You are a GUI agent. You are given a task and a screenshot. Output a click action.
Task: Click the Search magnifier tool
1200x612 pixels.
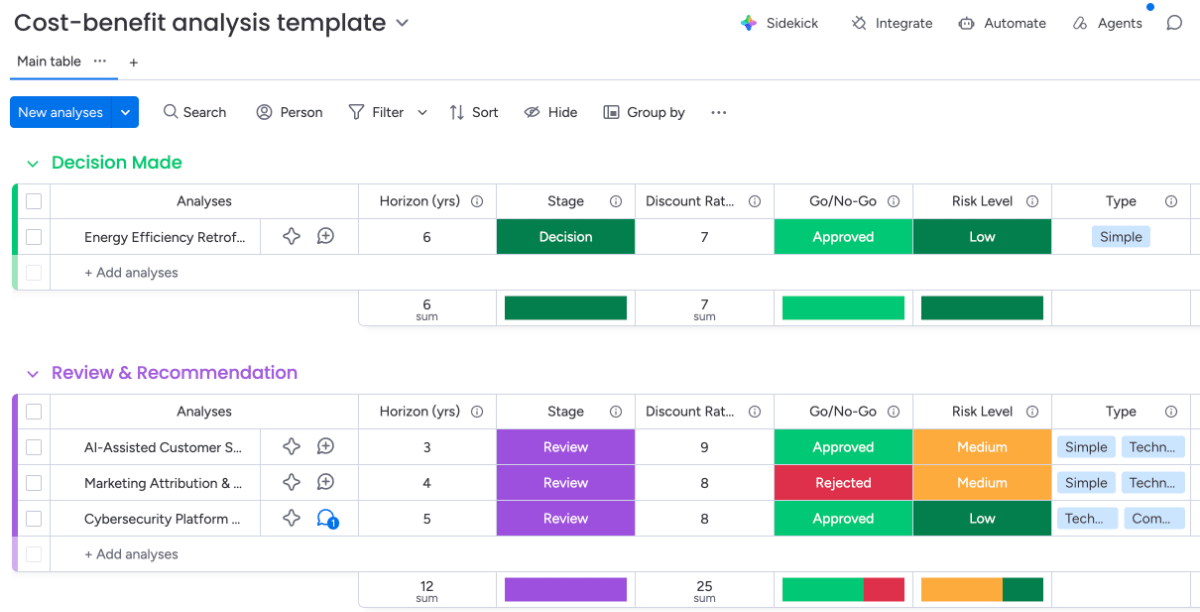195,112
